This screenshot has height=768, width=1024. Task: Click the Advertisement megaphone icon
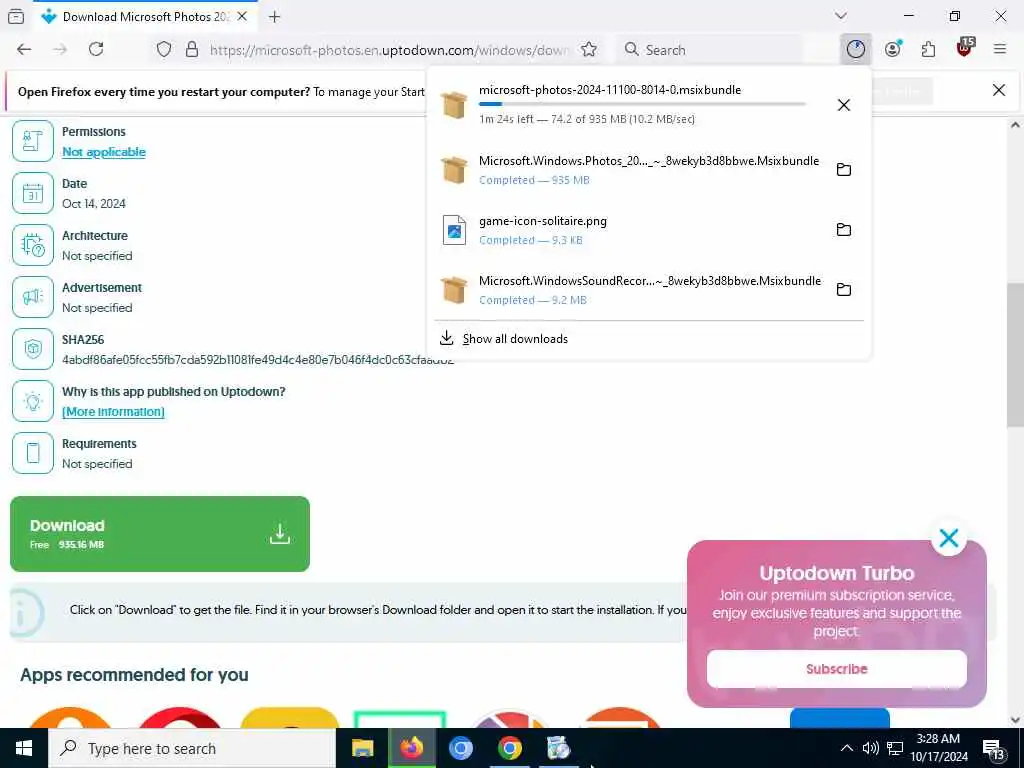pyautogui.click(x=33, y=297)
